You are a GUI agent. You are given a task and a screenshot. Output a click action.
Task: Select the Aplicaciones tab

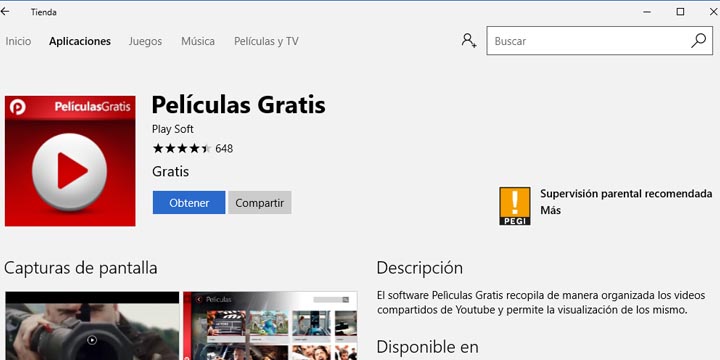(x=80, y=41)
